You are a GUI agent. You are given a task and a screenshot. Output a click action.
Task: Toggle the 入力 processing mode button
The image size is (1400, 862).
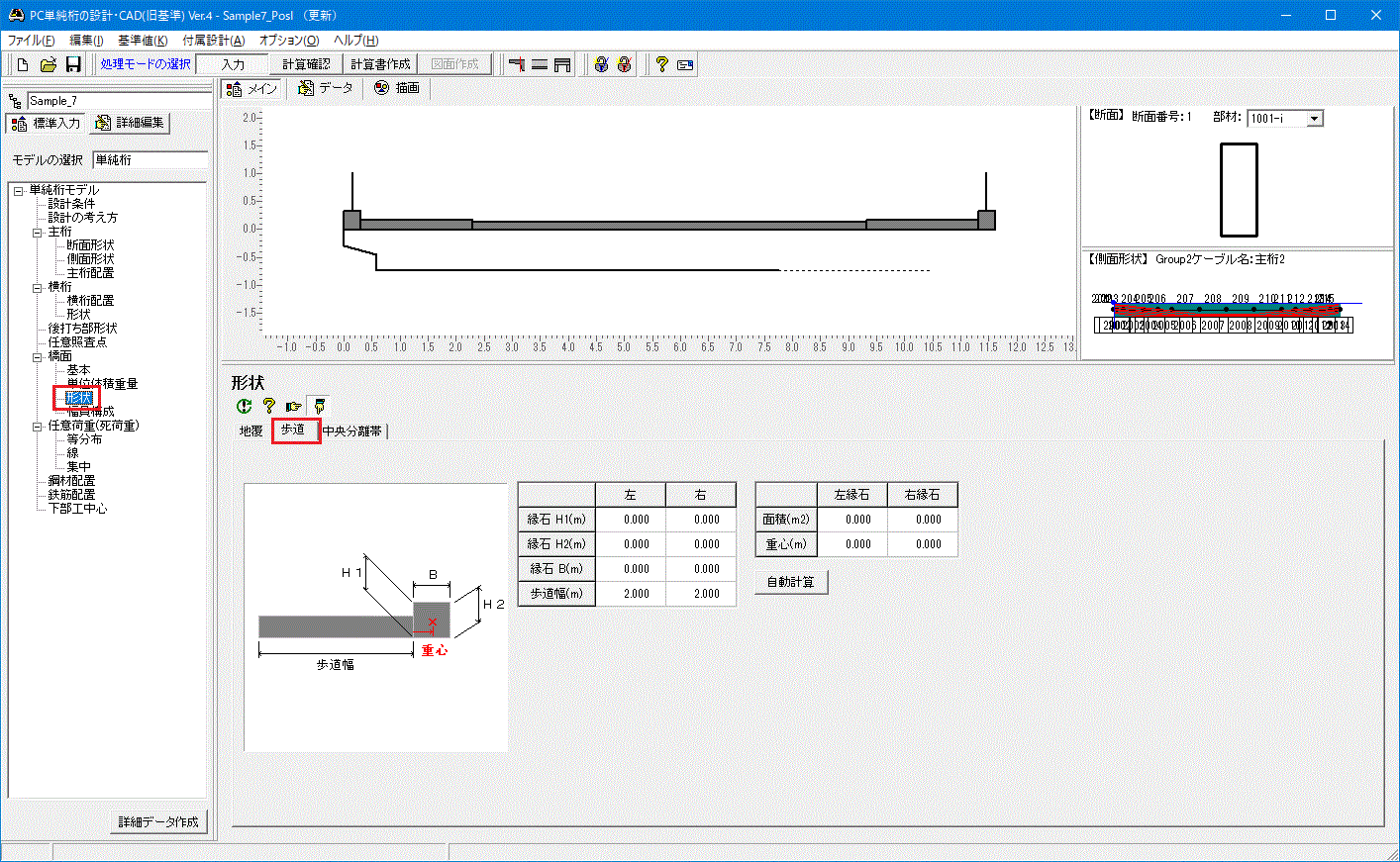point(233,64)
